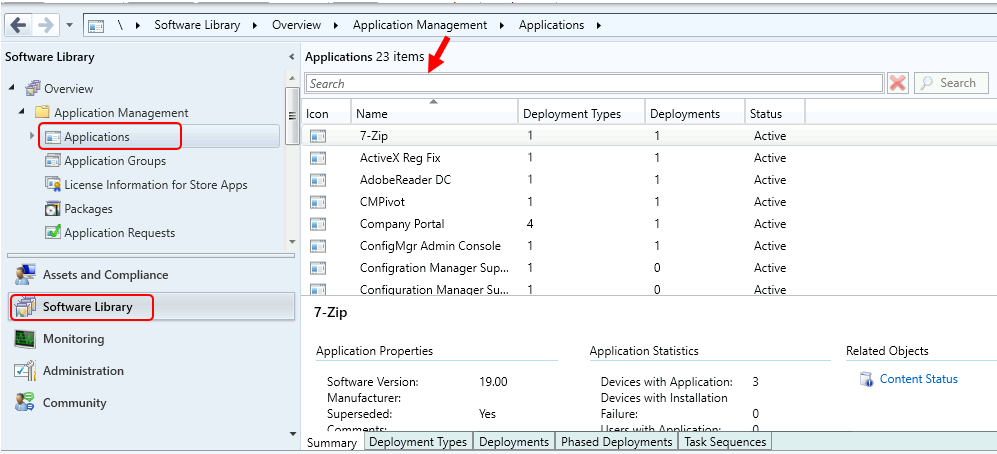The width and height of the screenshot is (997, 454).
Task: Click the Search button
Action: 951,83
